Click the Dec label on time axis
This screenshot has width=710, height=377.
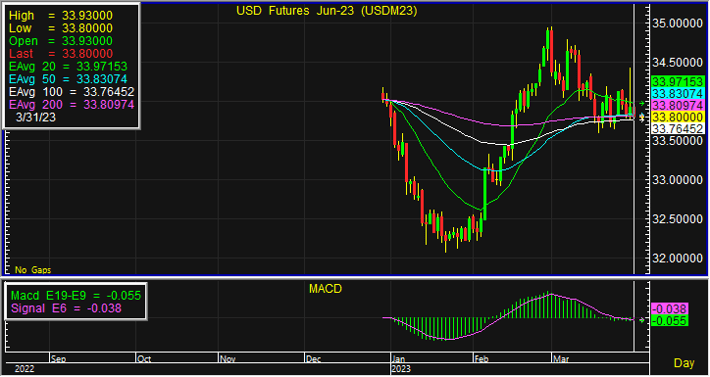(313, 359)
